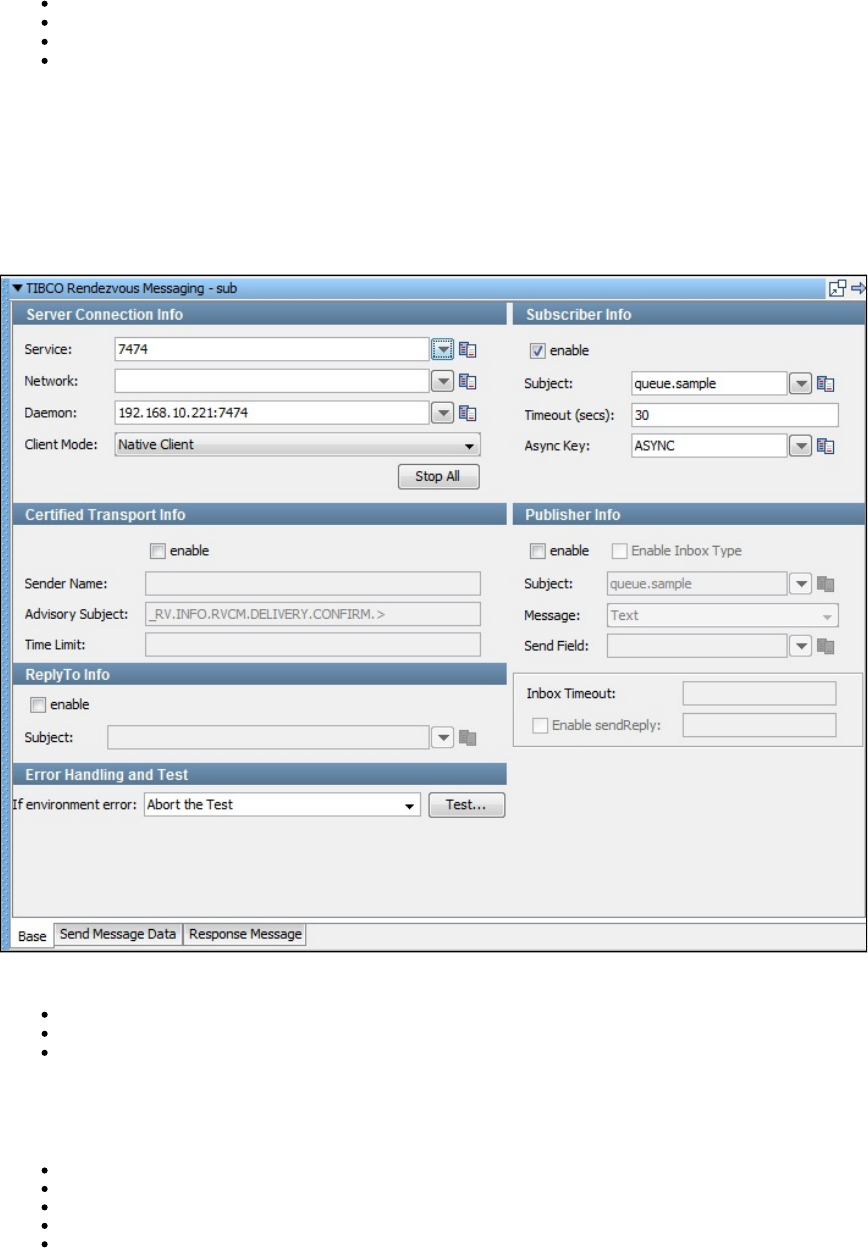Click the Sender Name field
Image resolution: width=868 pixels, height=1248 pixels.
click(313, 583)
